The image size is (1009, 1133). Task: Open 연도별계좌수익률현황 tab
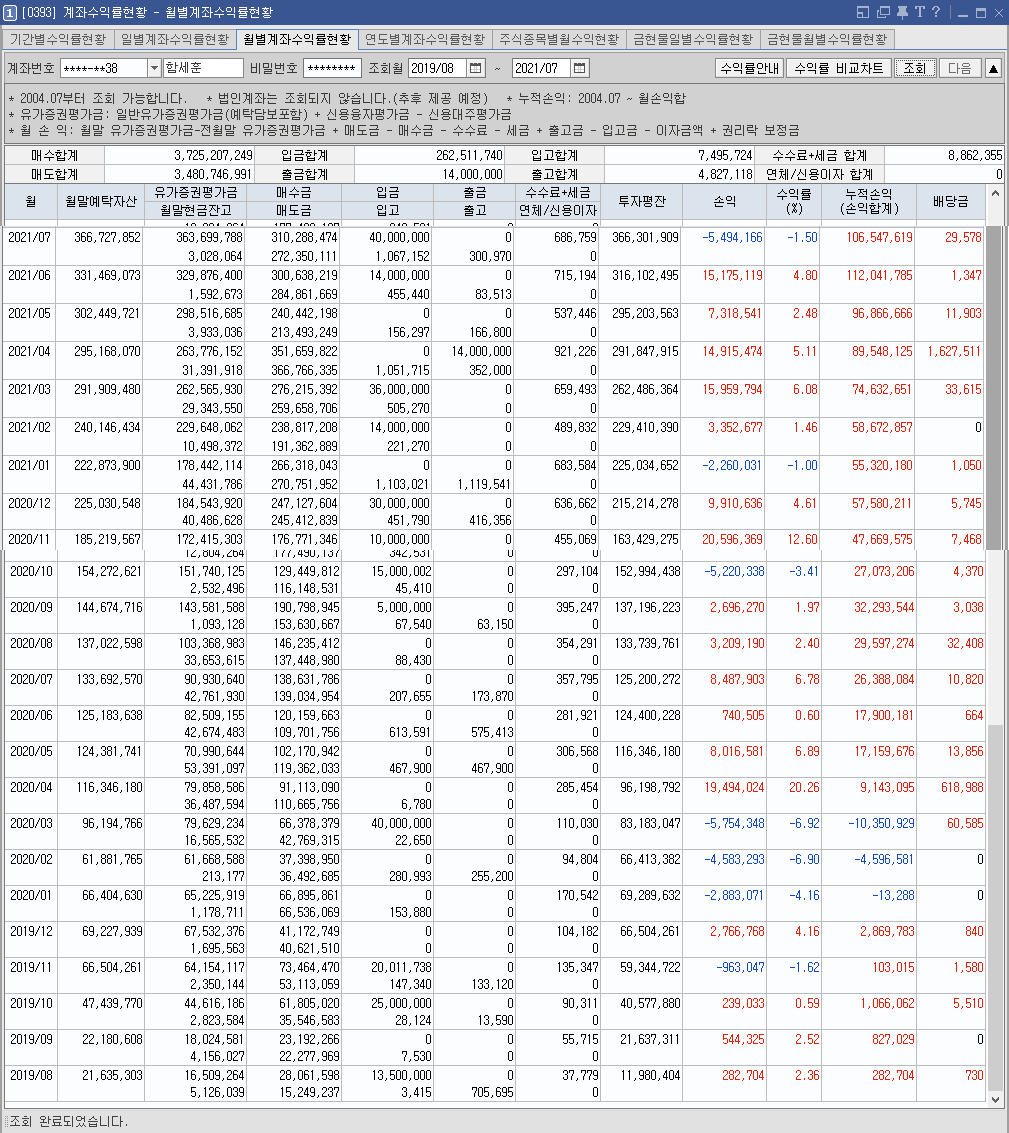(425, 39)
